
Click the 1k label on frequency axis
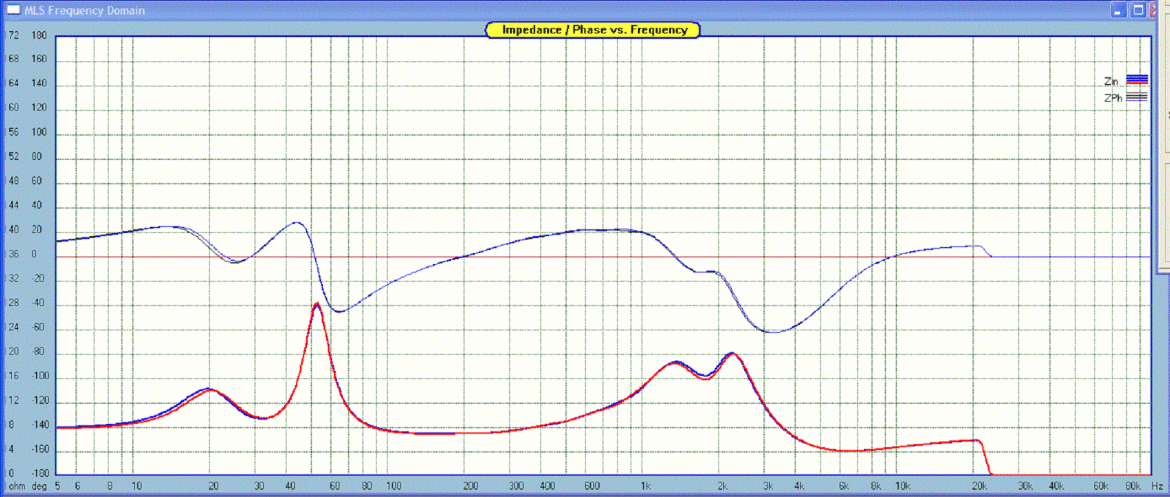(646, 485)
